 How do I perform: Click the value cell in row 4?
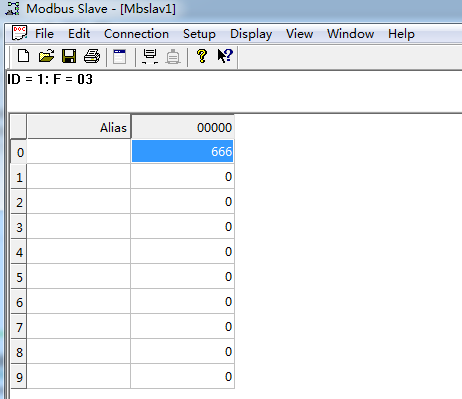pyautogui.click(x=182, y=252)
